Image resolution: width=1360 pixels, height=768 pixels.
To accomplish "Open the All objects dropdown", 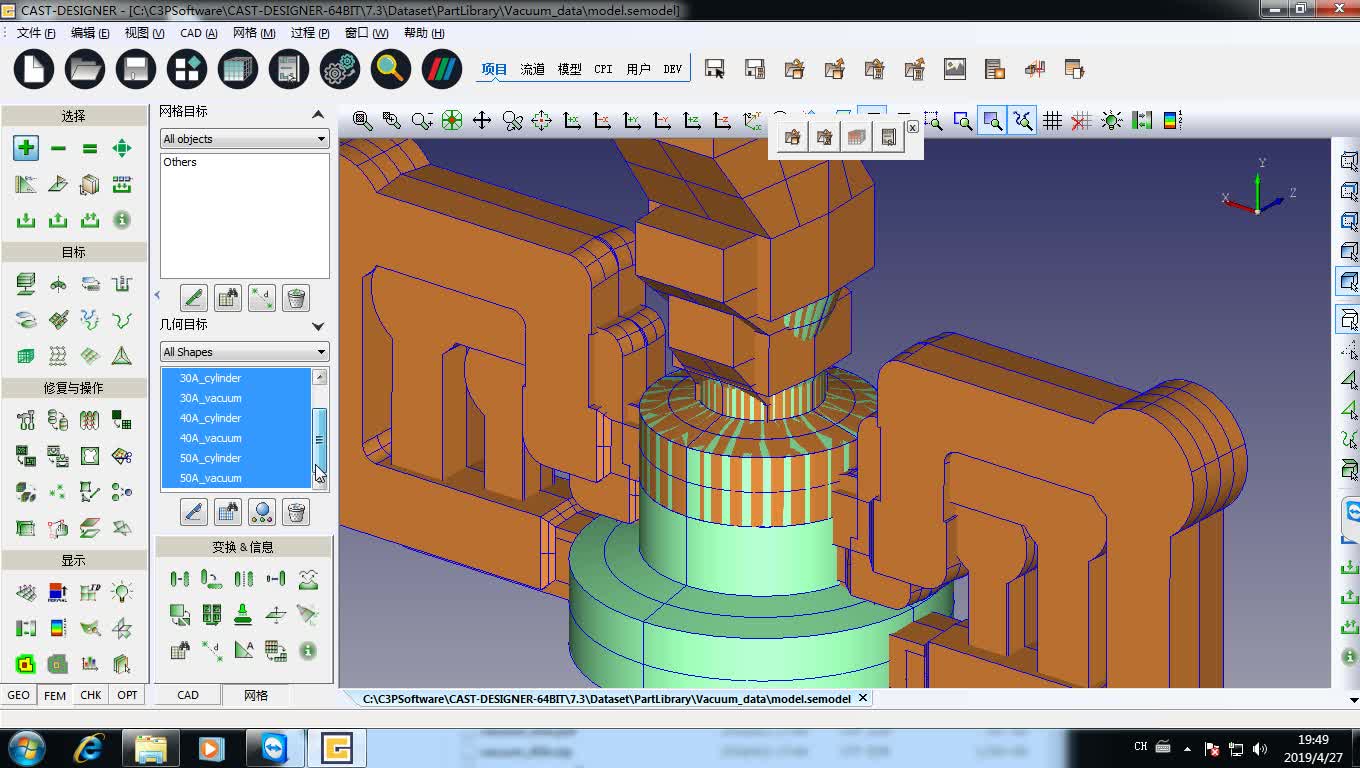I will coord(245,139).
